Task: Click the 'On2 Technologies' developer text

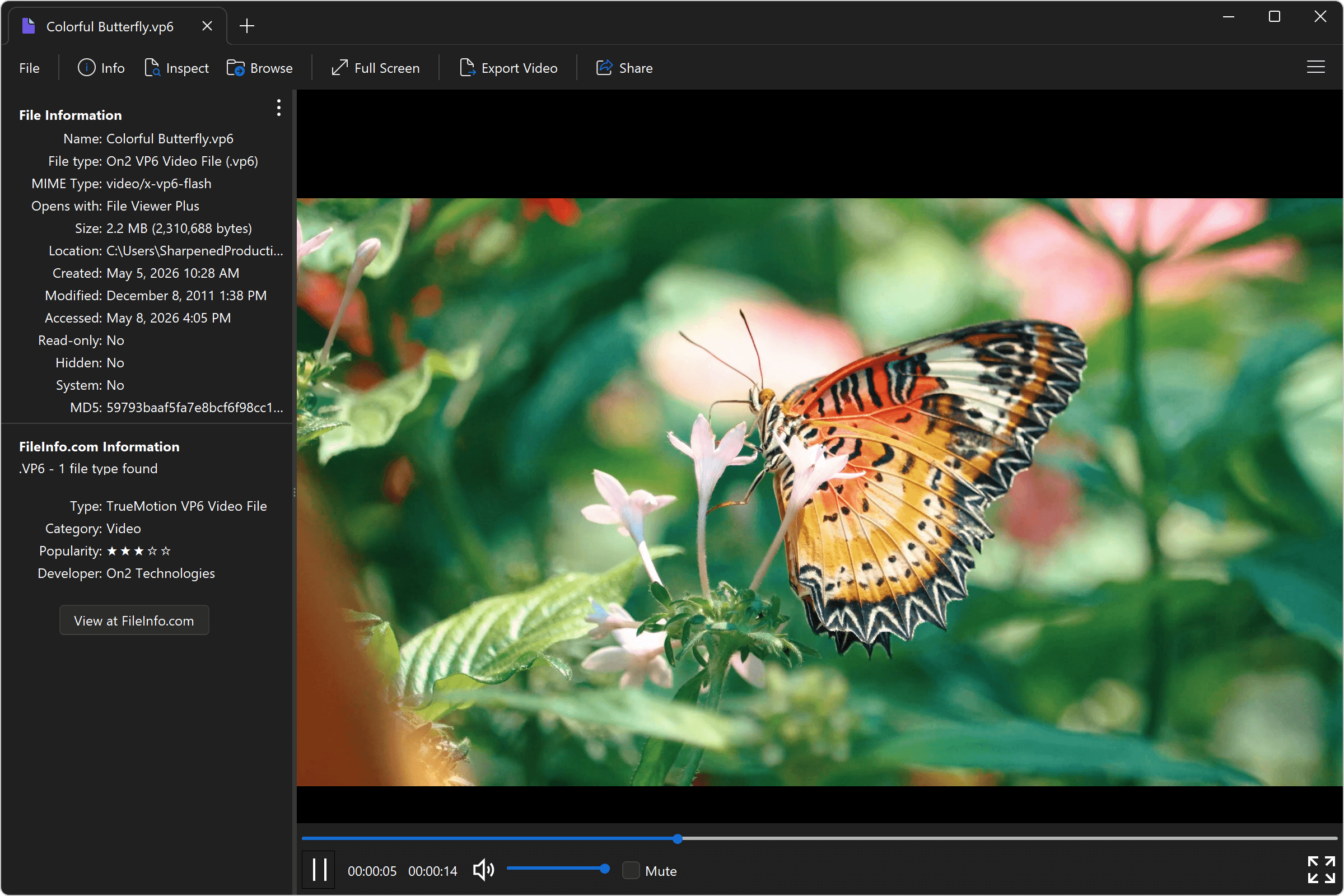Action: 161,573
